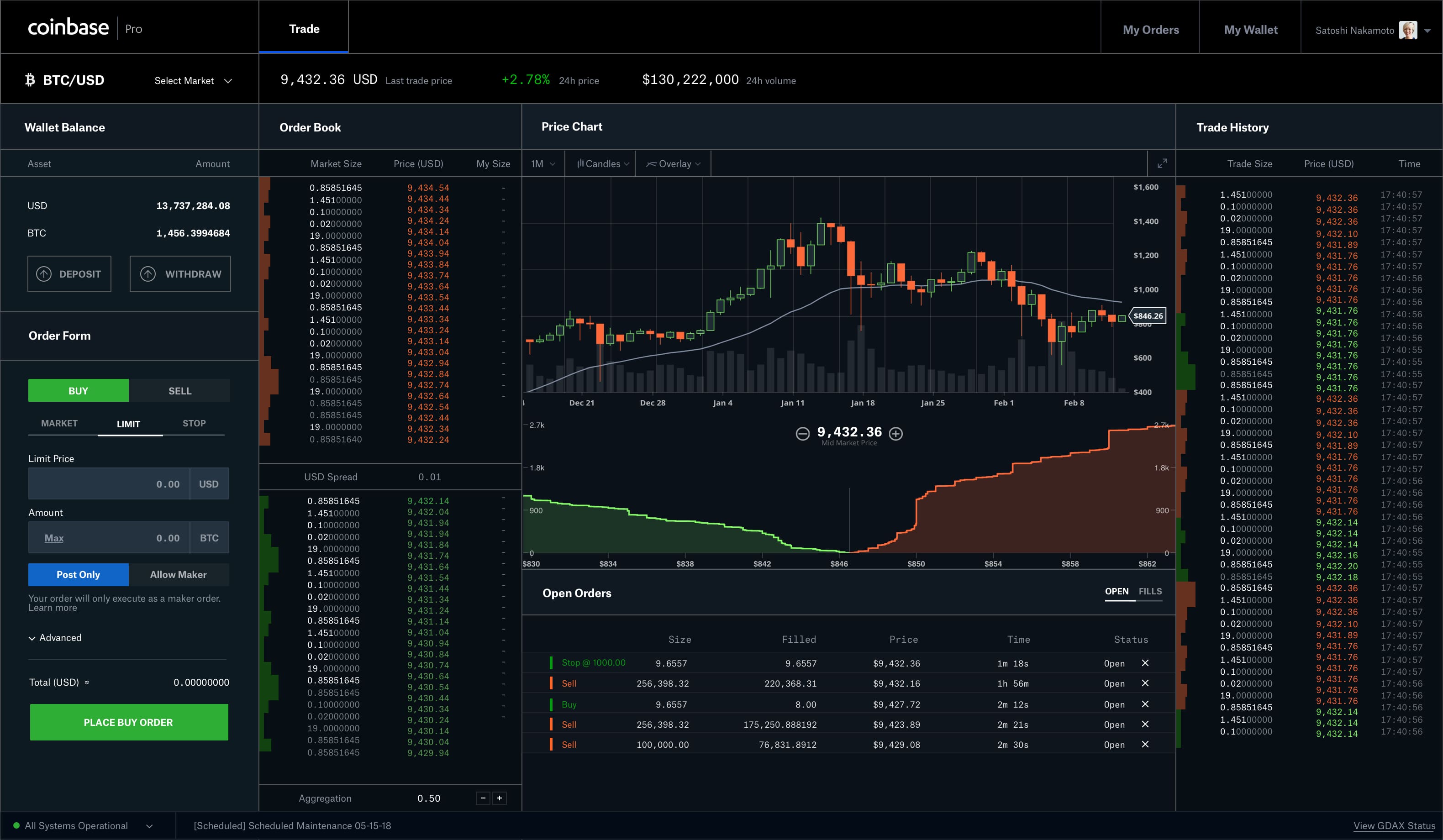Click the SELL order button
1443x840 pixels.
click(x=178, y=390)
